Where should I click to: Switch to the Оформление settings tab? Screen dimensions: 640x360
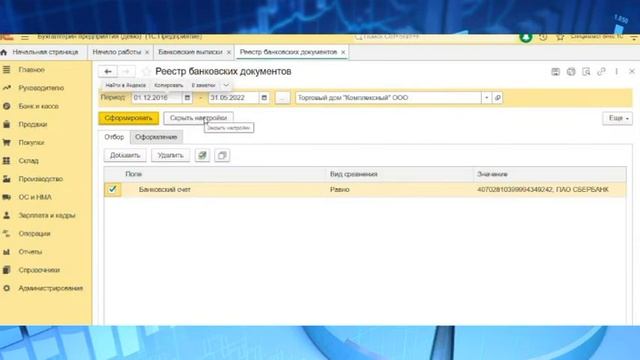156,137
